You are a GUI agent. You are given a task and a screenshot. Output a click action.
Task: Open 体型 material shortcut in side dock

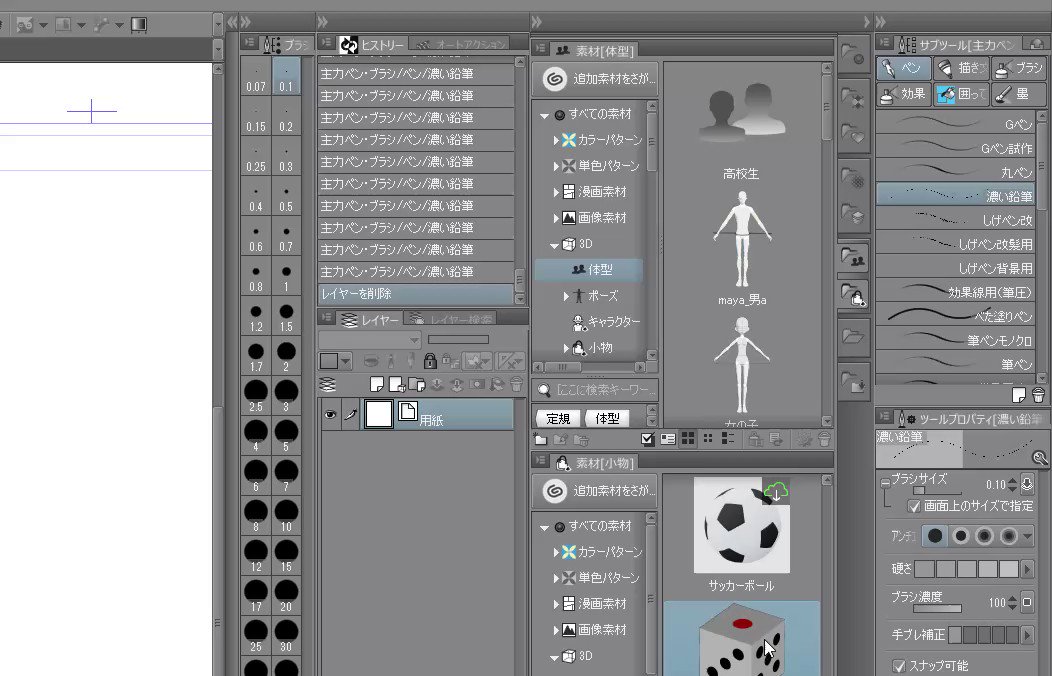pos(854,259)
